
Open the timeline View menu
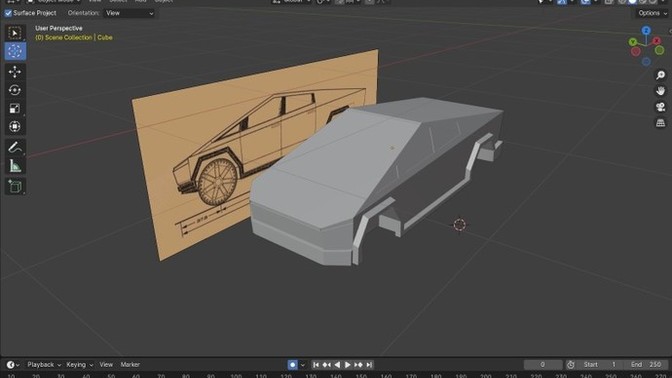click(x=106, y=365)
